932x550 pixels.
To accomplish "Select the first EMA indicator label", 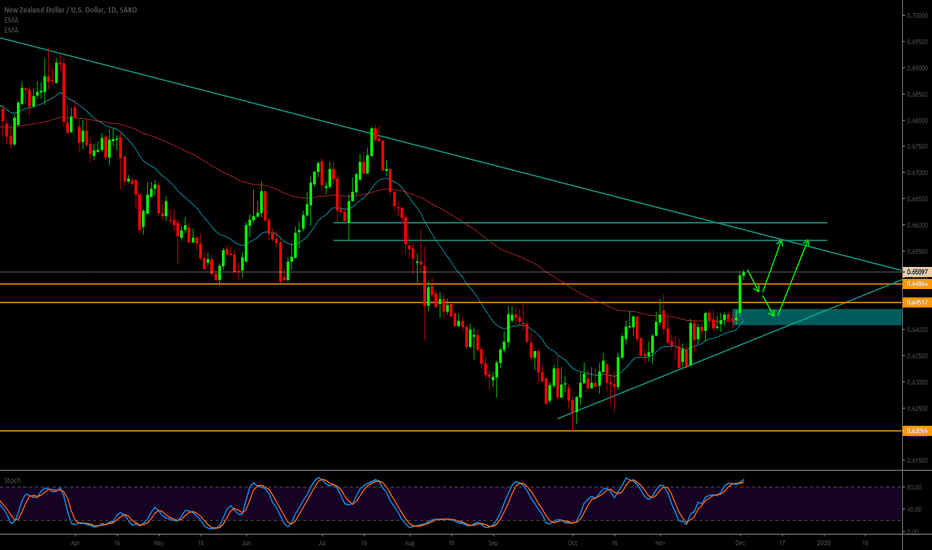I will 10,20.
